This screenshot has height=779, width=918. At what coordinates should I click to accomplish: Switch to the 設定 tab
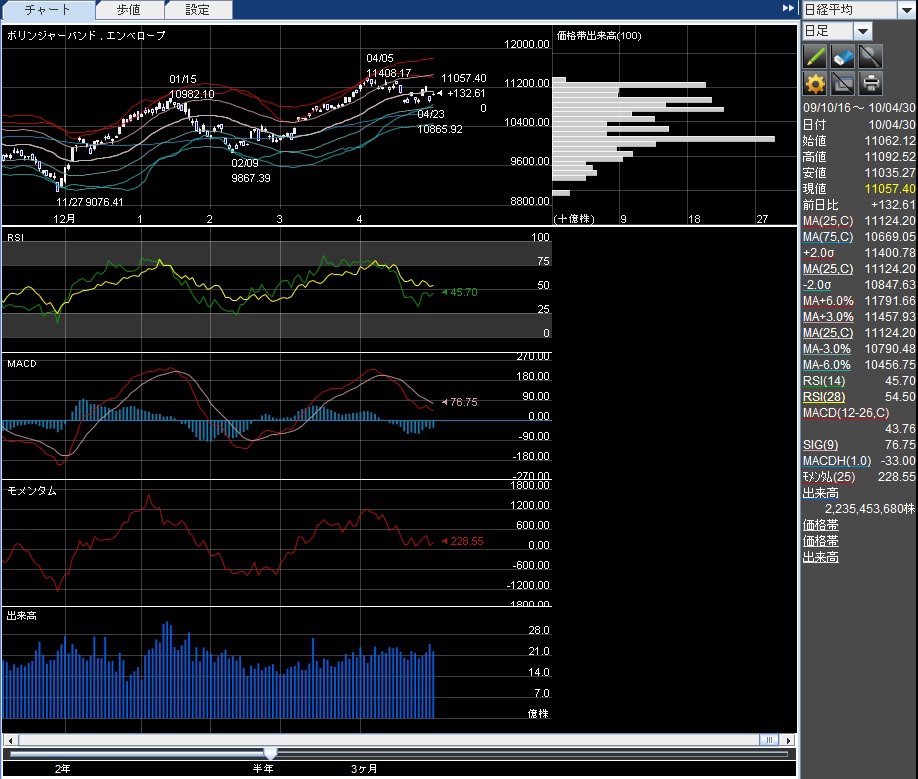(x=197, y=10)
